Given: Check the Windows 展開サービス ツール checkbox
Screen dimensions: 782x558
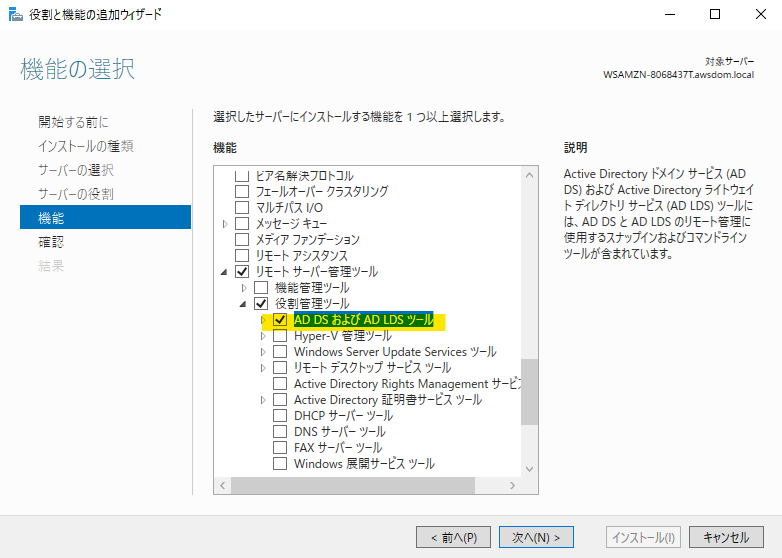Looking at the screenshot, I should (x=280, y=464).
